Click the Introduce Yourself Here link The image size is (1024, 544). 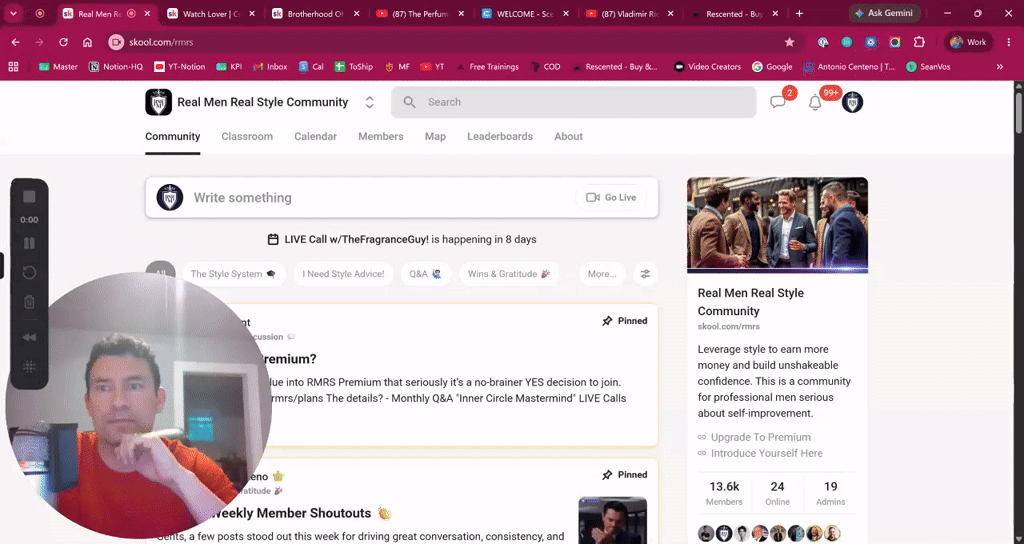click(x=766, y=453)
